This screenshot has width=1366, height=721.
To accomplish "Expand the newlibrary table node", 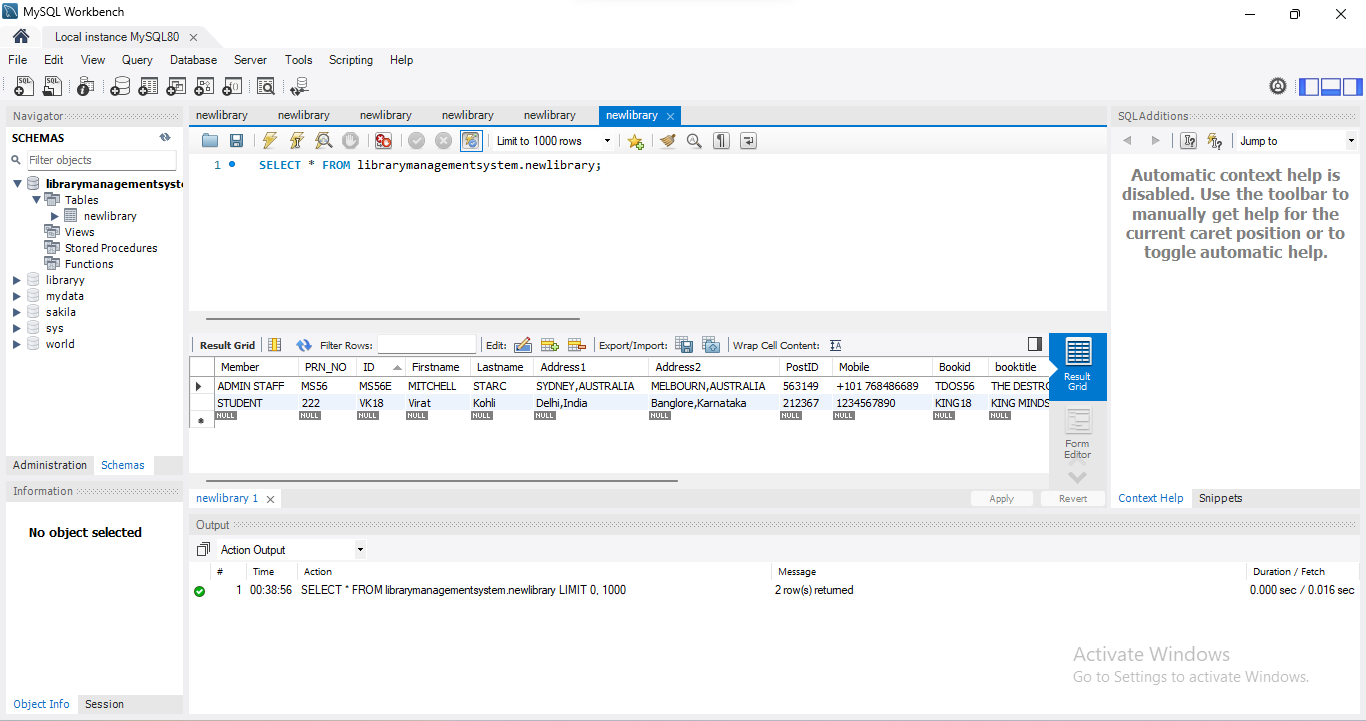I will tap(55, 216).
